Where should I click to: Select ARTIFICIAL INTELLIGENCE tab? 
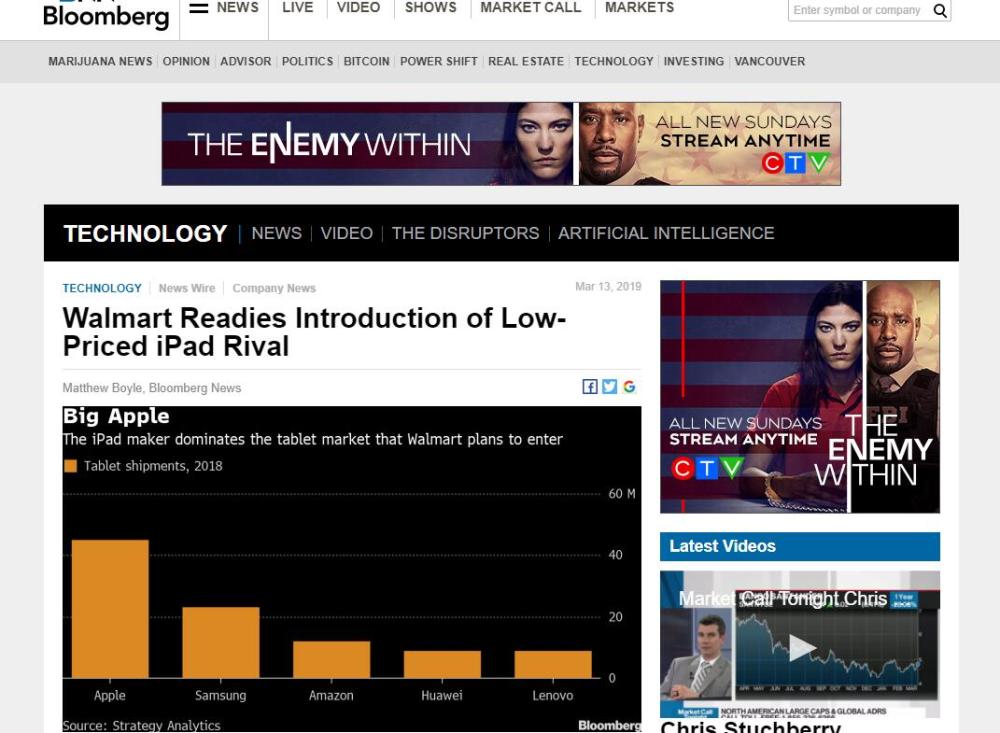click(666, 233)
